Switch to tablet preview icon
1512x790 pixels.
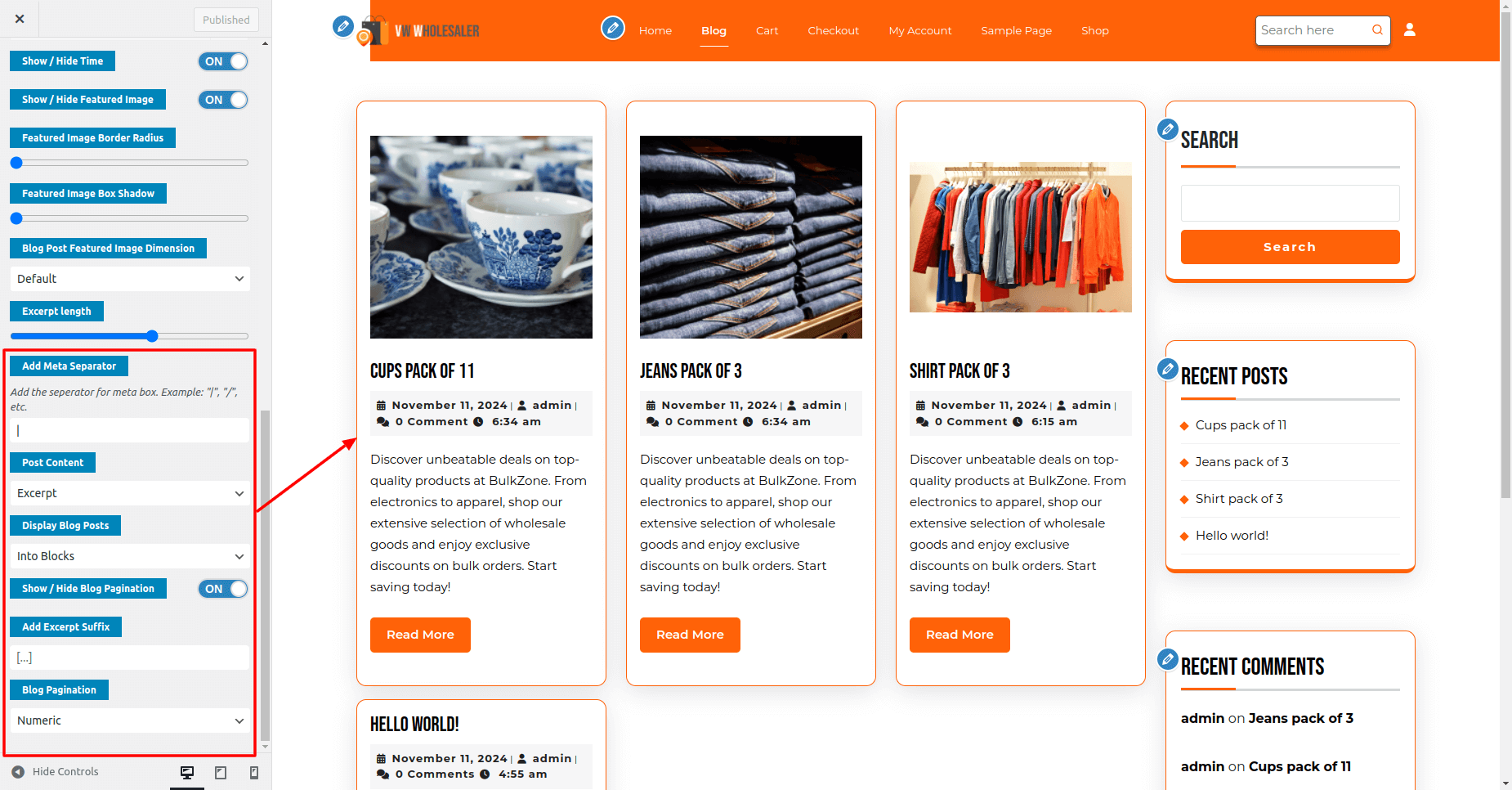tap(221, 773)
